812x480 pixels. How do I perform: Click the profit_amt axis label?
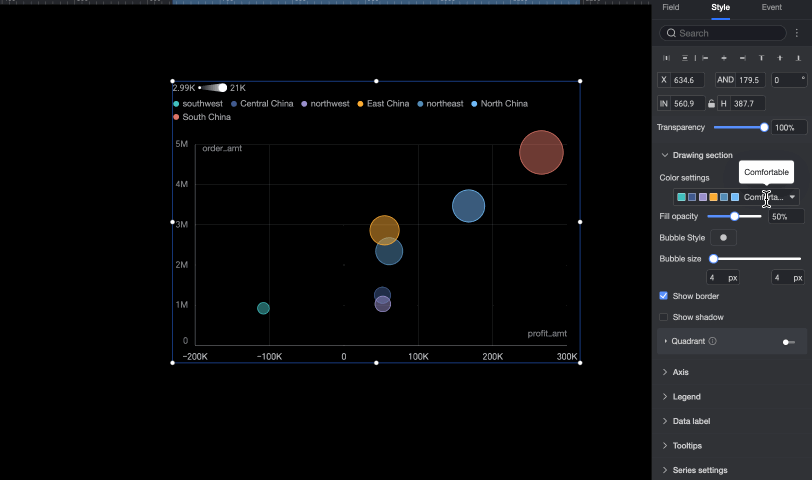(547, 333)
